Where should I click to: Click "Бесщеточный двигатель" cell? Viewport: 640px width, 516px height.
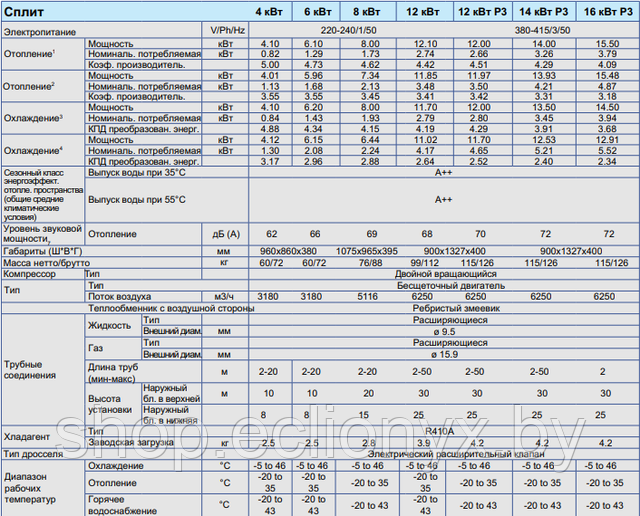[x=451, y=286]
